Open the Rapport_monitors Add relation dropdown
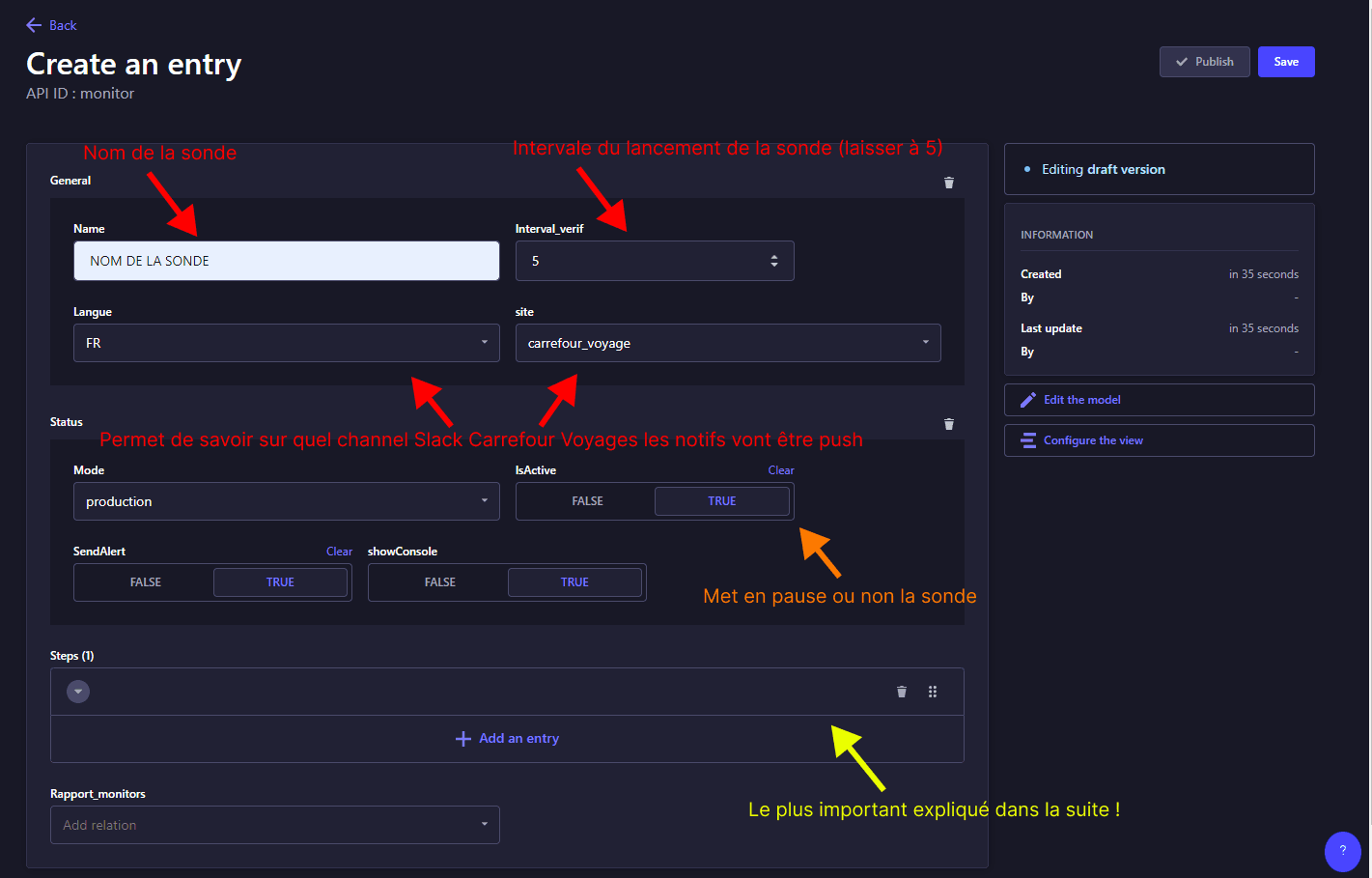The height and width of the screenshot is (878, 1372). (274, 825)
